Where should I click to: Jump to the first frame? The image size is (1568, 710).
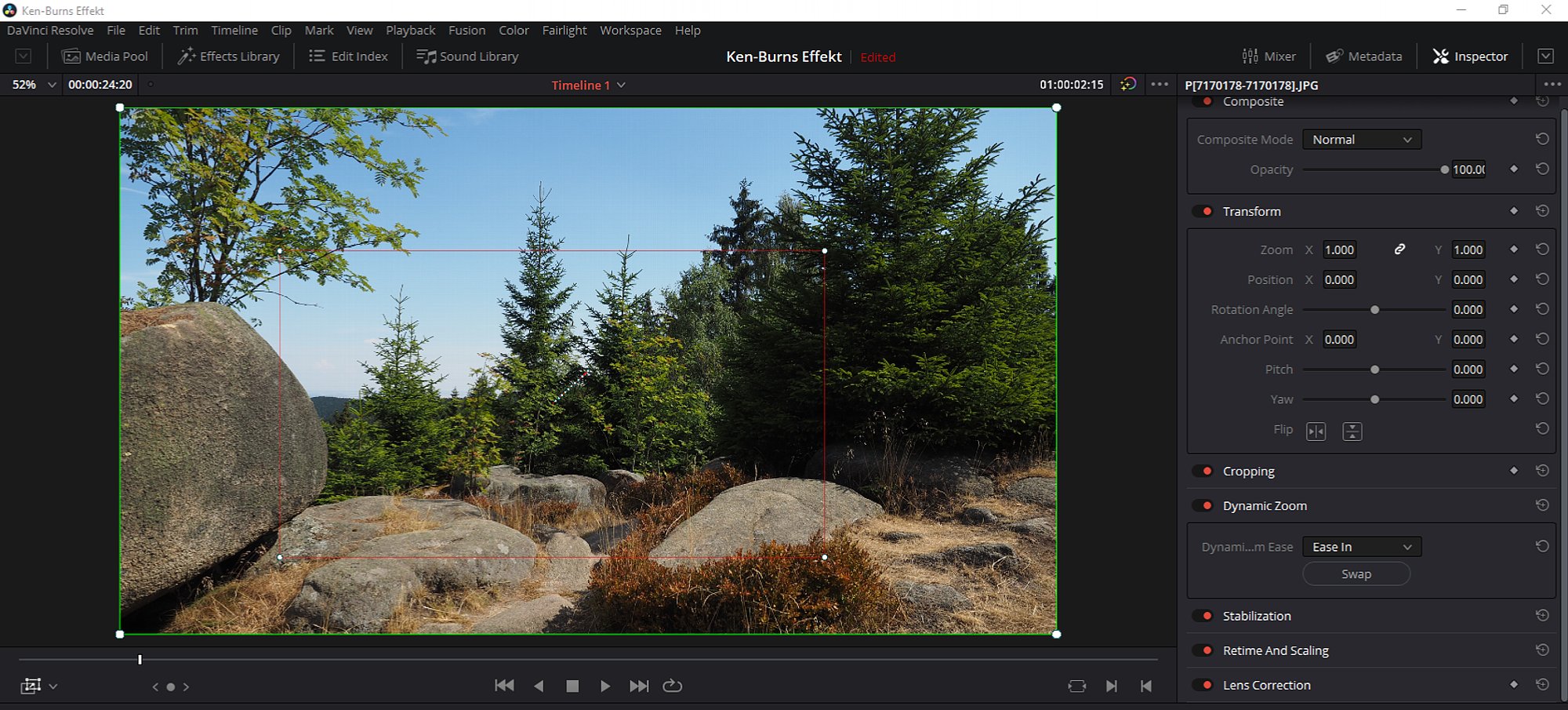(x=504, y=686)
